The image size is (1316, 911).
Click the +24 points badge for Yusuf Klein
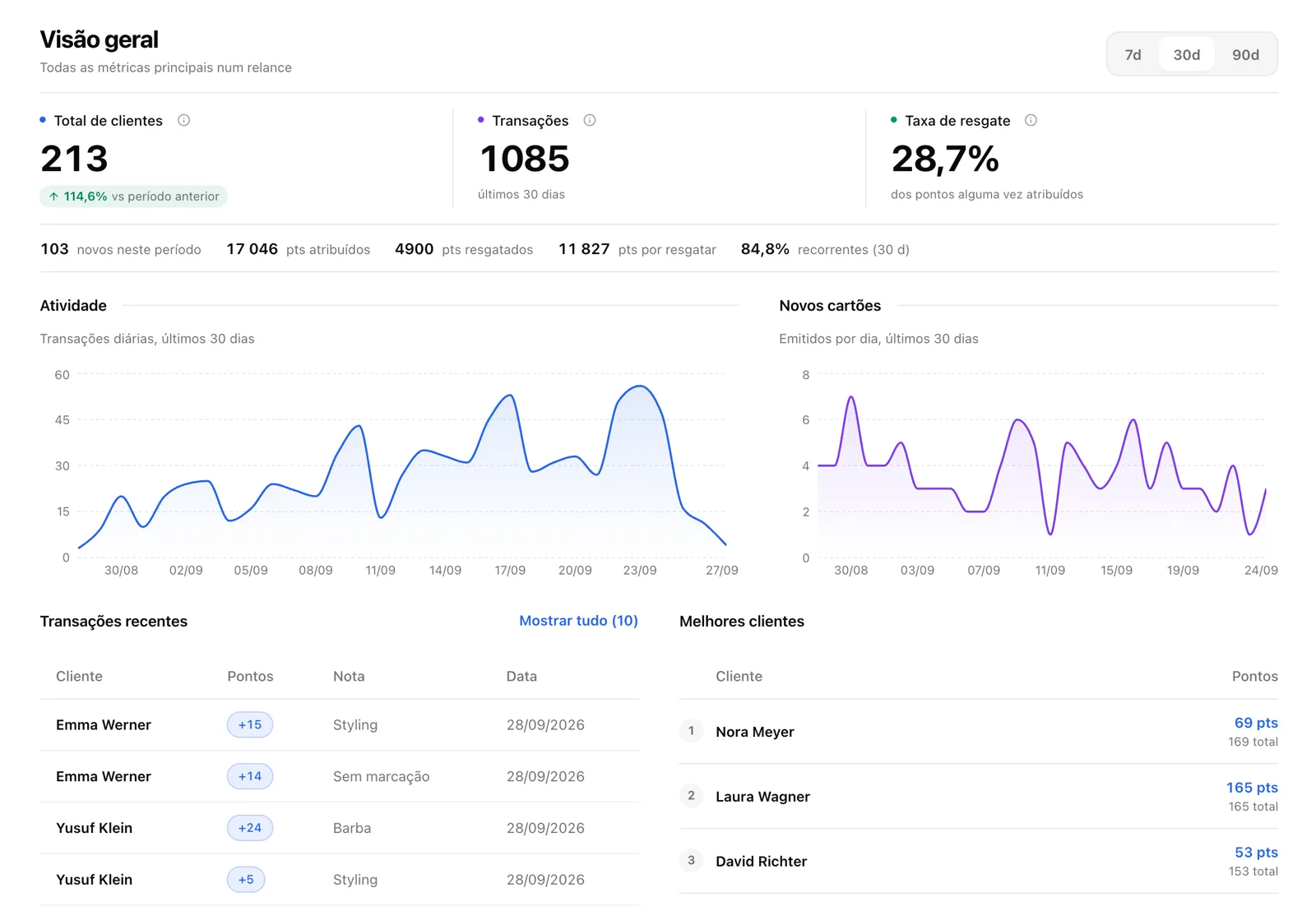tap(250, 828)
